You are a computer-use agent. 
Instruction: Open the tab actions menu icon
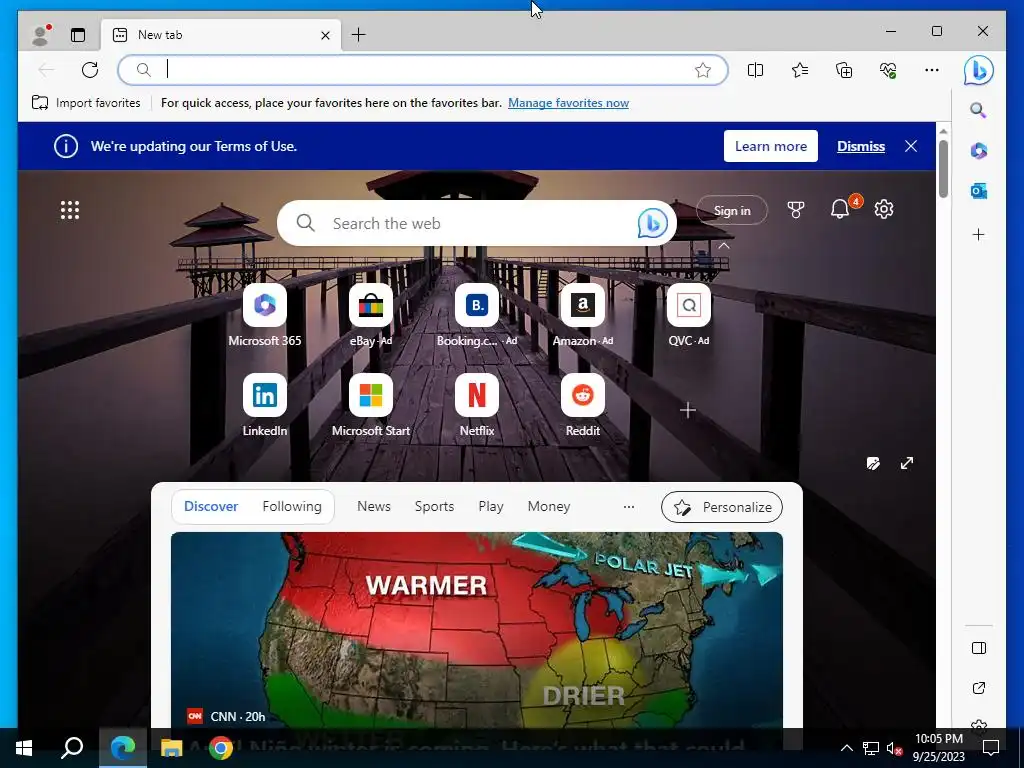[x=78, y=35]
